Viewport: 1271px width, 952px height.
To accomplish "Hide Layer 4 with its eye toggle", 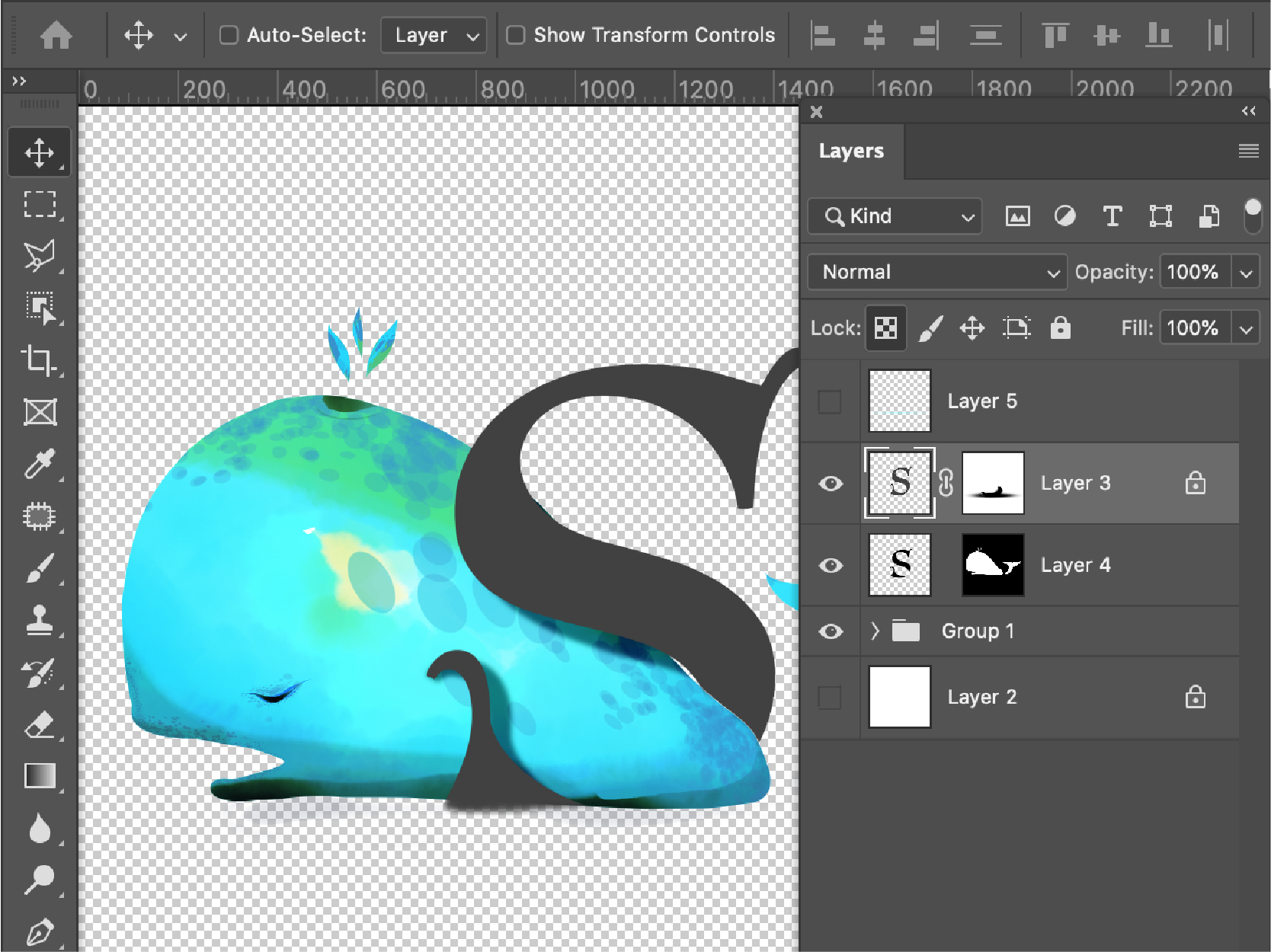I will (x=830, y=565).
